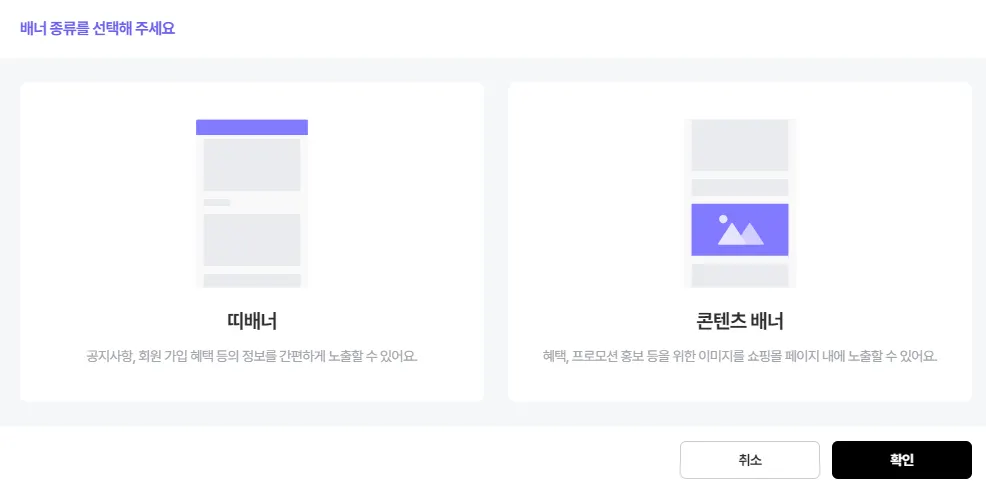Click the 콘텐츠 배너 description about 프로모션 홍보
Viewport: 986px width, 488px height.
click(740, 356)
